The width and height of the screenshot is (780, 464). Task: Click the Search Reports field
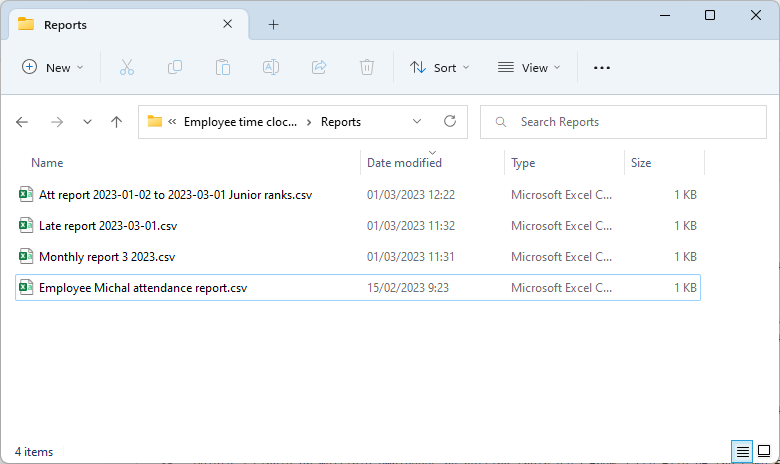point(623,122)
